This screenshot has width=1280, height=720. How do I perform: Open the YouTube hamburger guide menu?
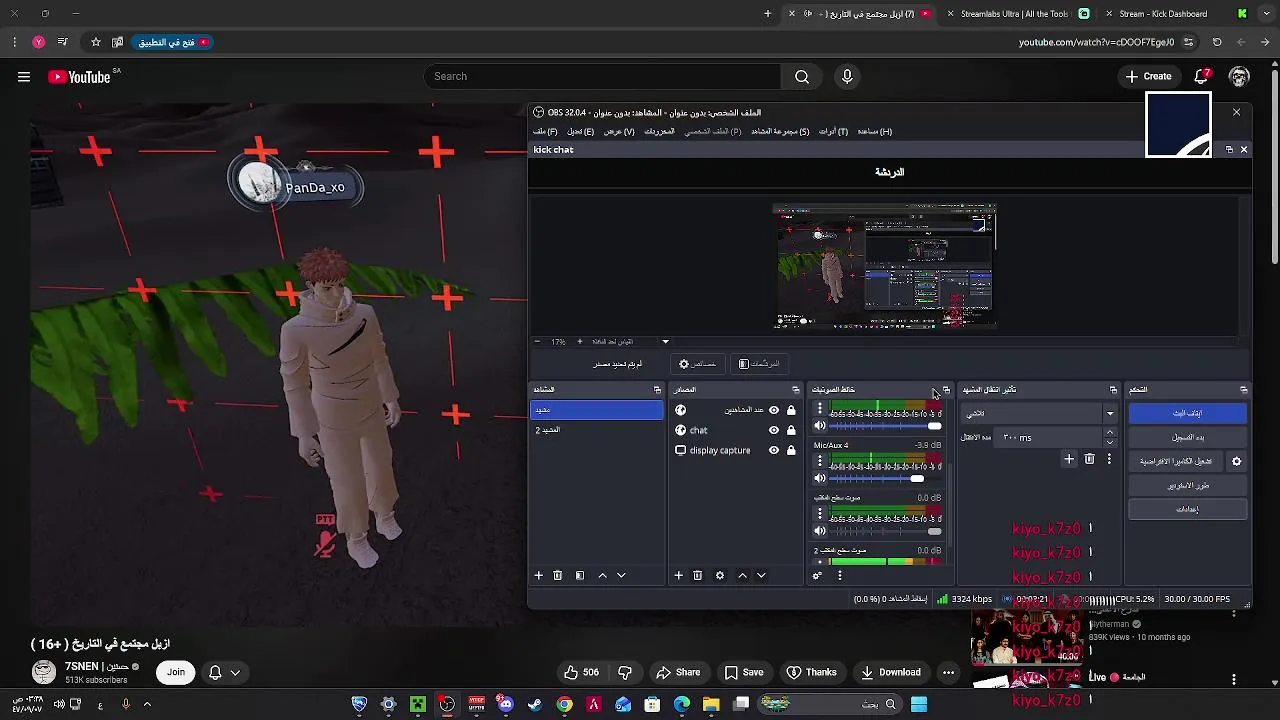click(24, 77)
